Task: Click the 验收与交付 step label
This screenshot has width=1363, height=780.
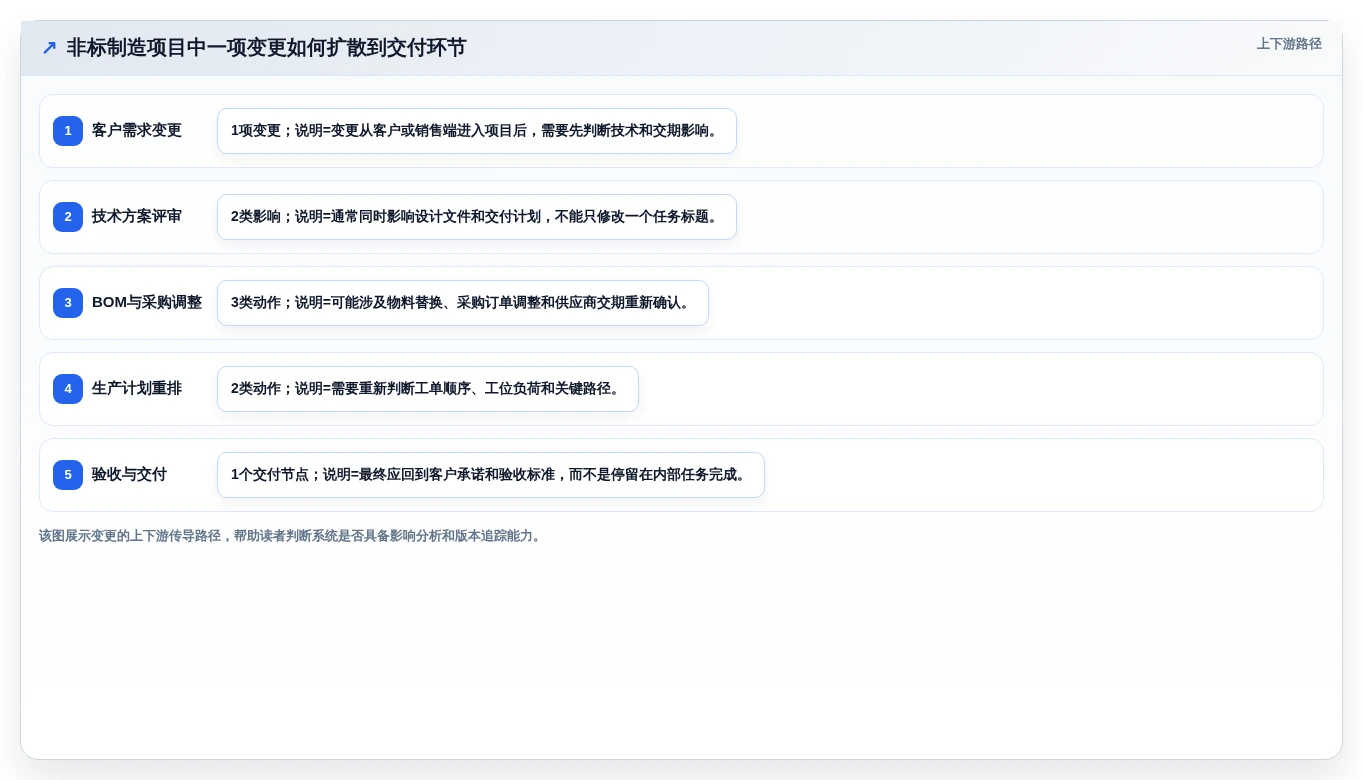Action: [129, 475]
